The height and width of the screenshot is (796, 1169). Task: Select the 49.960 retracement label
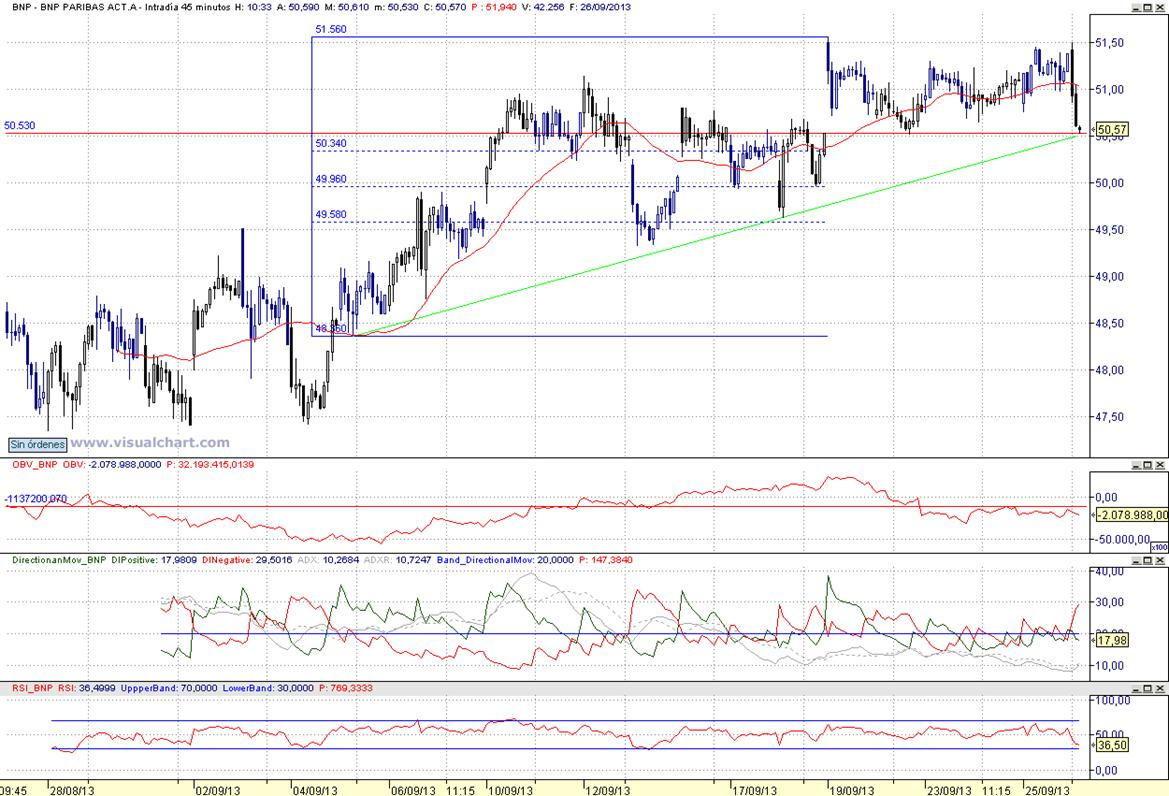pyautogui.click(x=331, y=179)
